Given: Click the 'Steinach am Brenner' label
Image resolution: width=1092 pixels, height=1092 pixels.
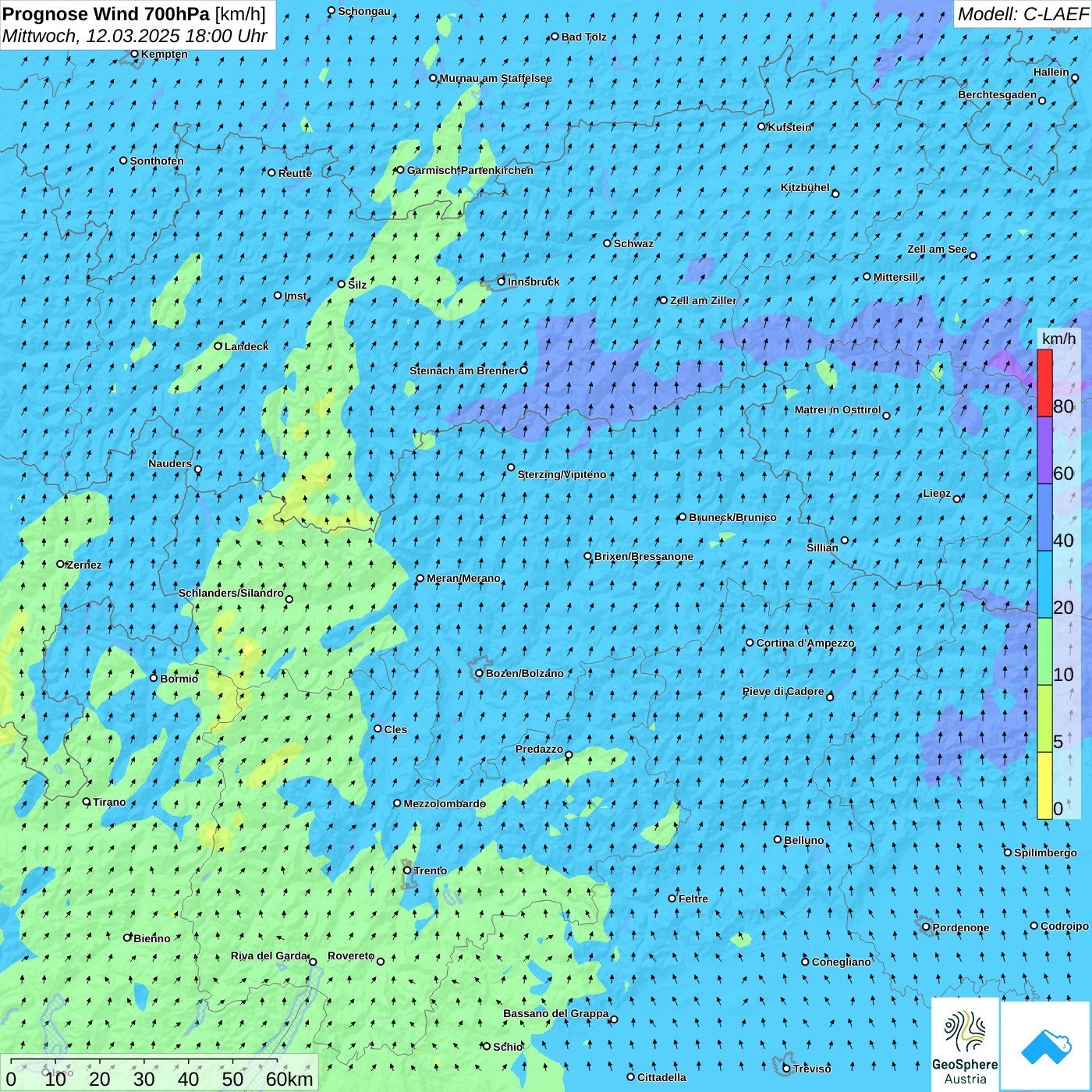Looking at the screenshot, I should click(463, 370).
